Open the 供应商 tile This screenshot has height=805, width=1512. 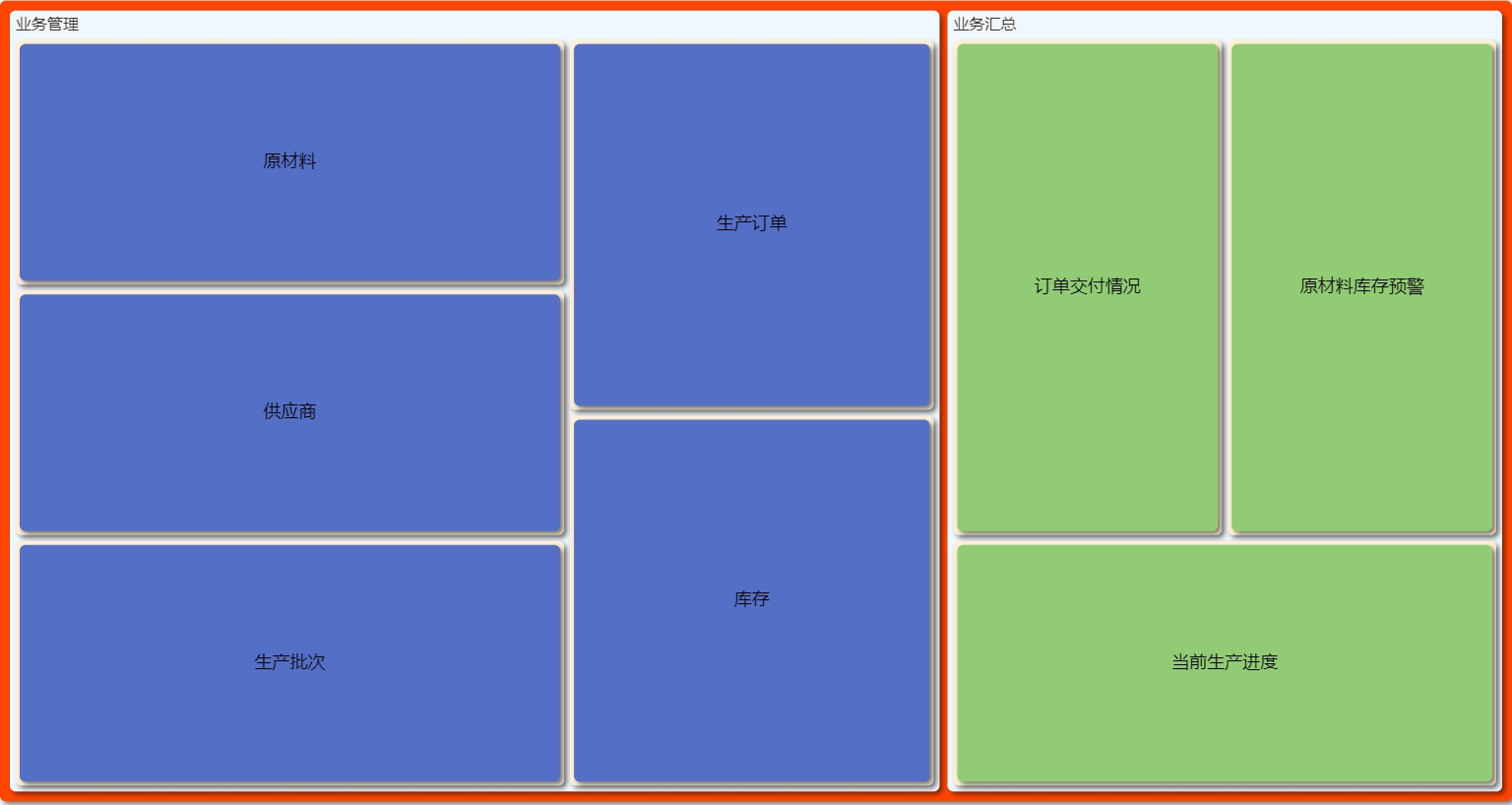coord(290,412)
